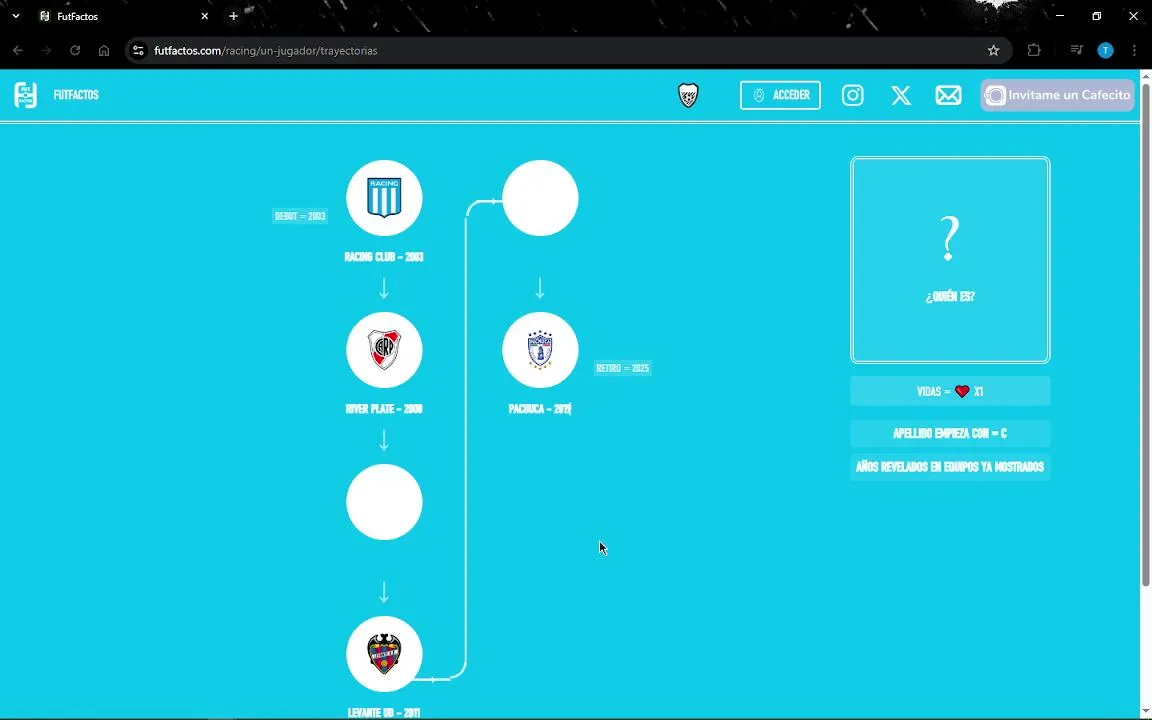
Task: Select the Racing Club crest circle
Action: click(x=384, y=198)
